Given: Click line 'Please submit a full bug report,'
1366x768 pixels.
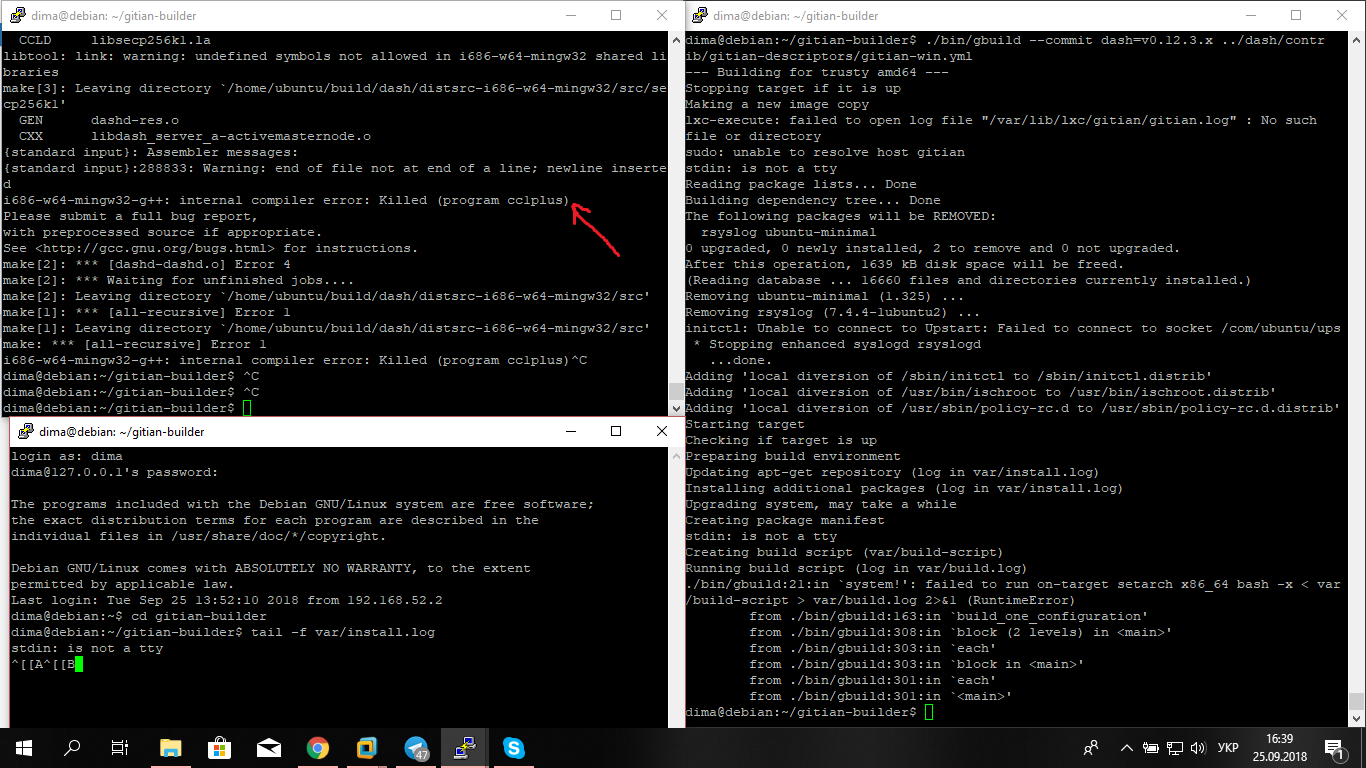Looking at the screenshot, I should 131,216.
